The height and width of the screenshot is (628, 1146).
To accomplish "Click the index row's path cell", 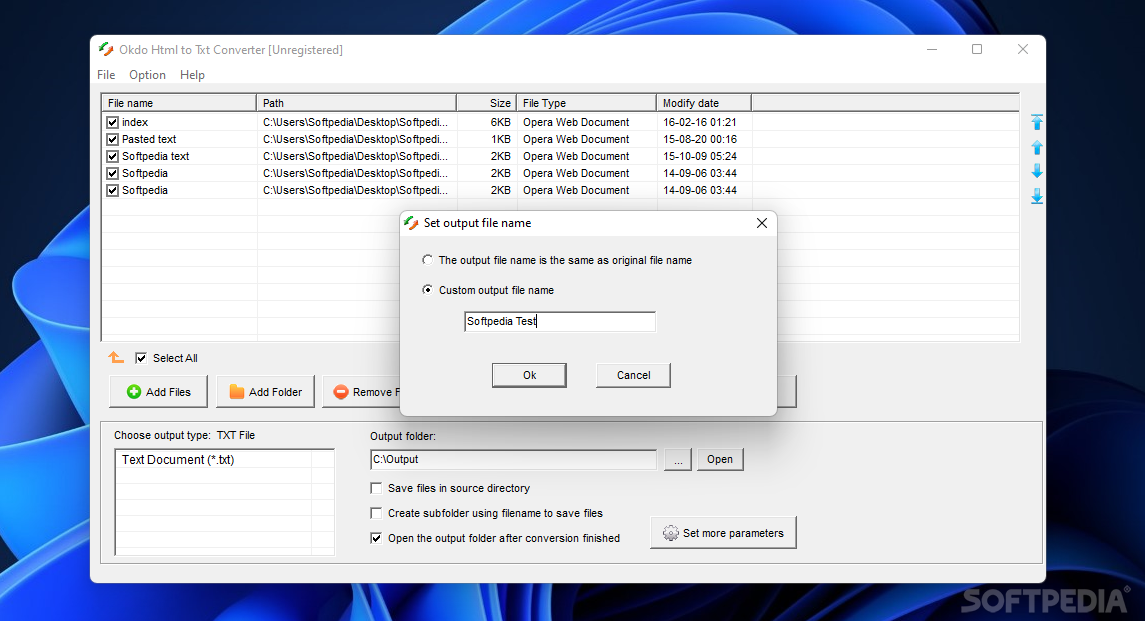I will (x=355, y=122).
